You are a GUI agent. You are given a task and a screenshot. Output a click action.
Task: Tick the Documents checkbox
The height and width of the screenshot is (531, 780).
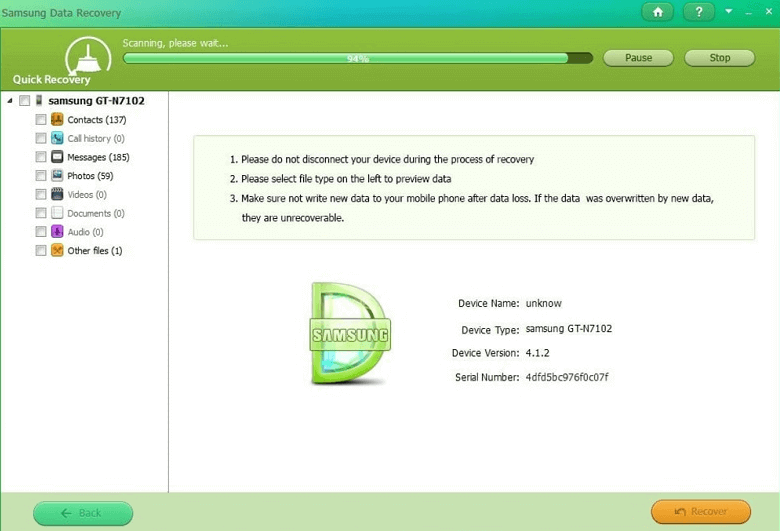(x=41, y=213)
